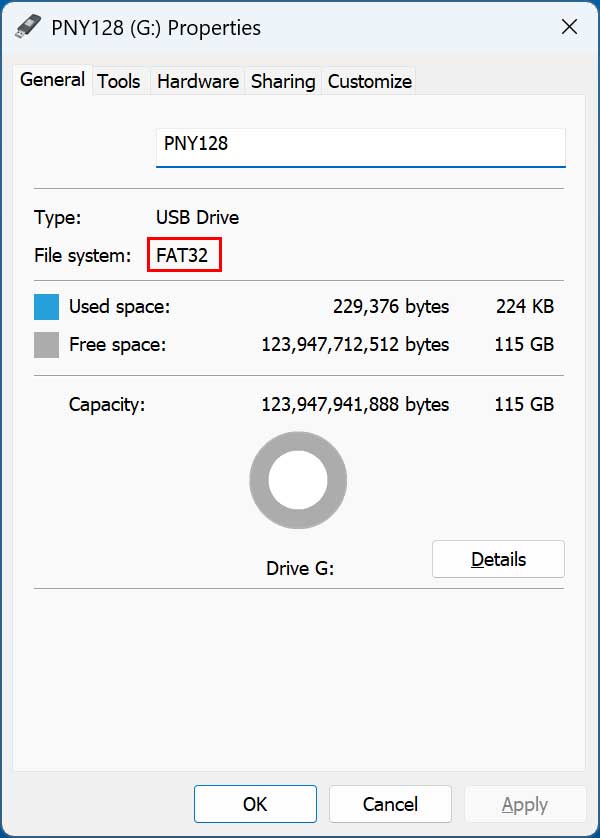
Task: Click the Details button
Action: click(498, 559)
